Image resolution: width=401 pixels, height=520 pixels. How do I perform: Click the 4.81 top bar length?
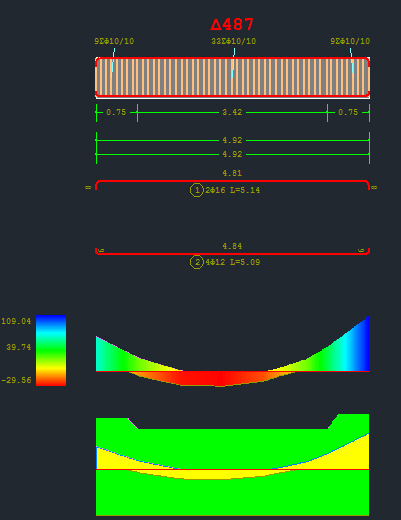(x=232, y=173)
